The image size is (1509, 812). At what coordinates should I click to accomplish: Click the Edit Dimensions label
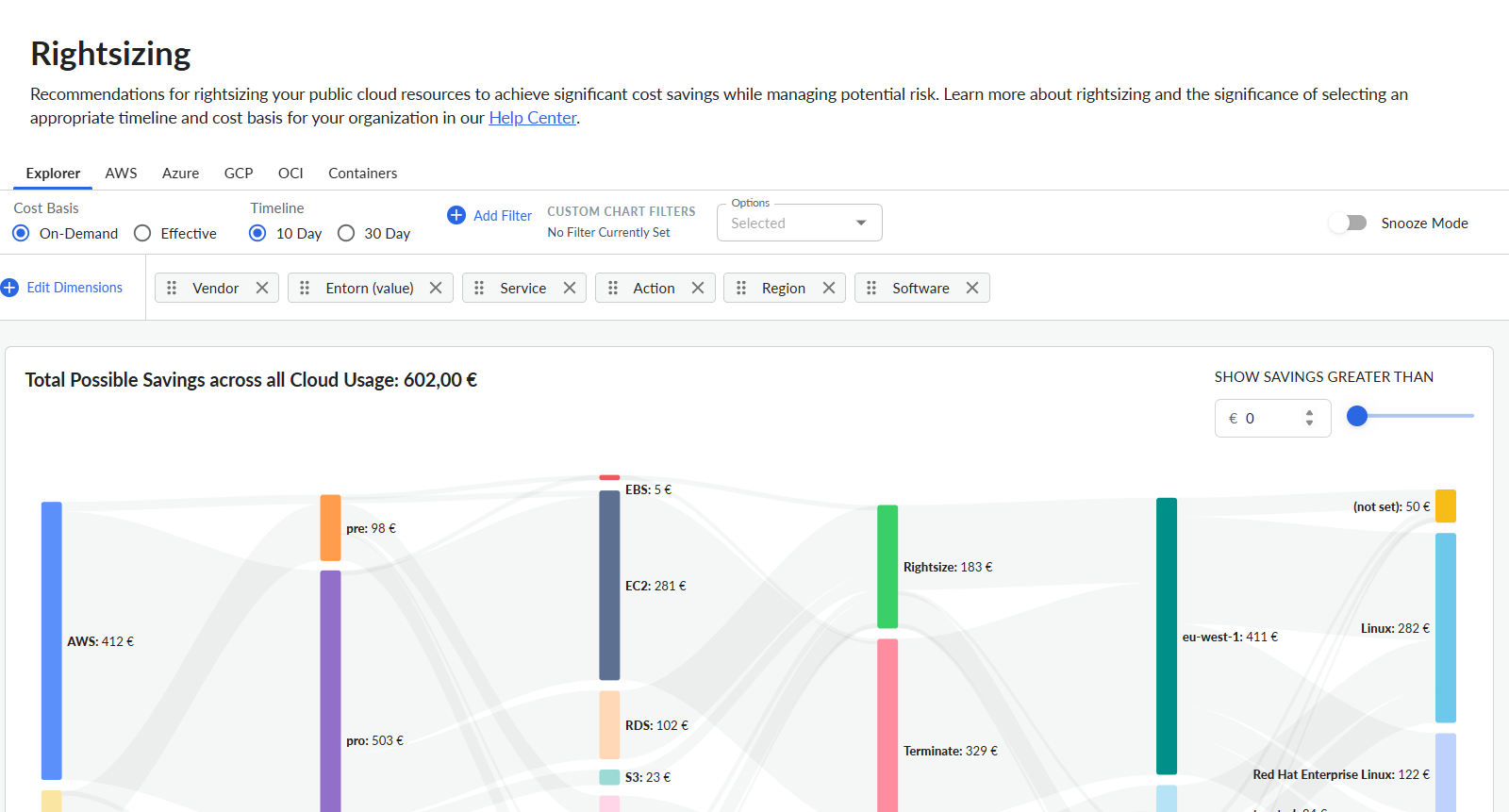pyautogui.click(x=75, y=288)
